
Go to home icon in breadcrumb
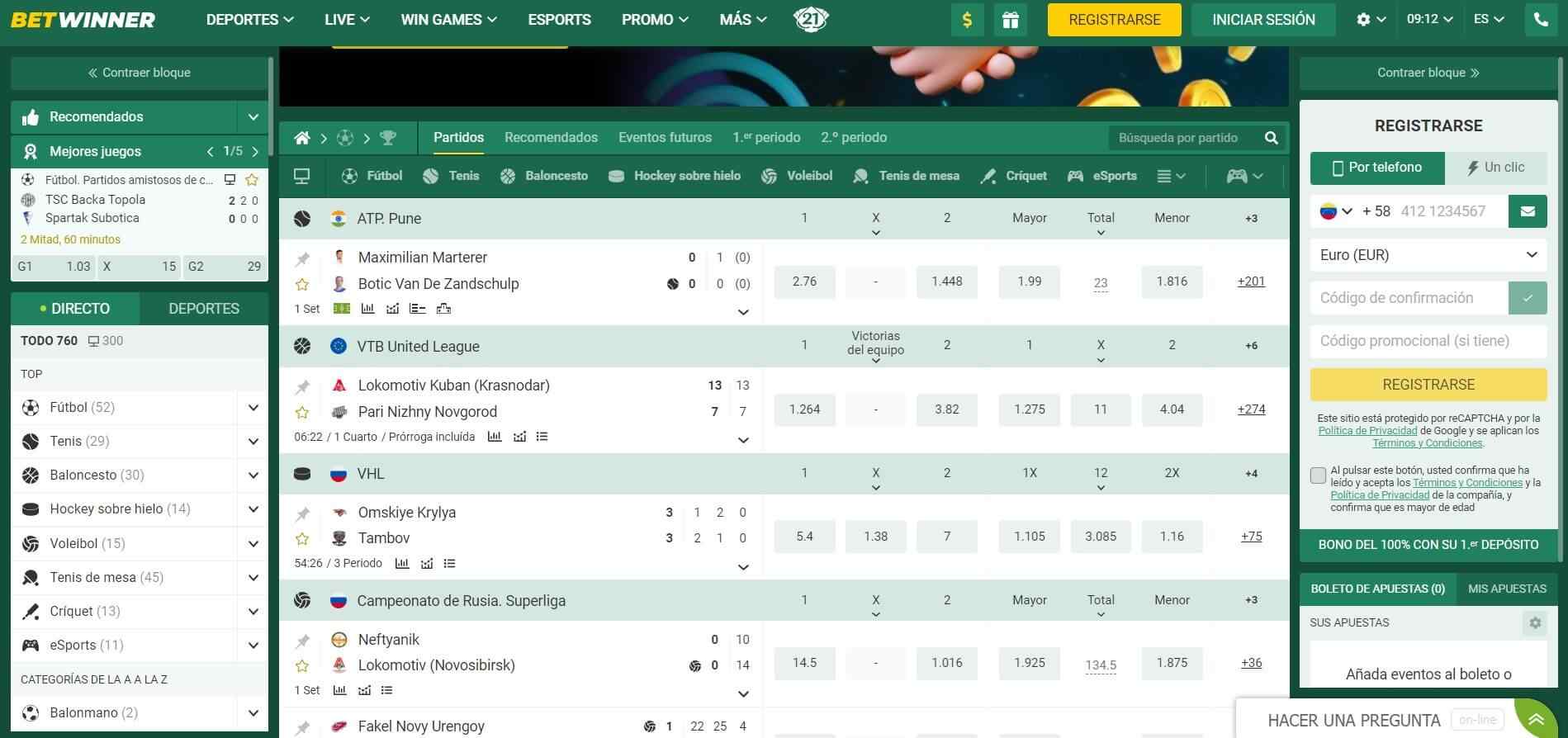[302, 138]
